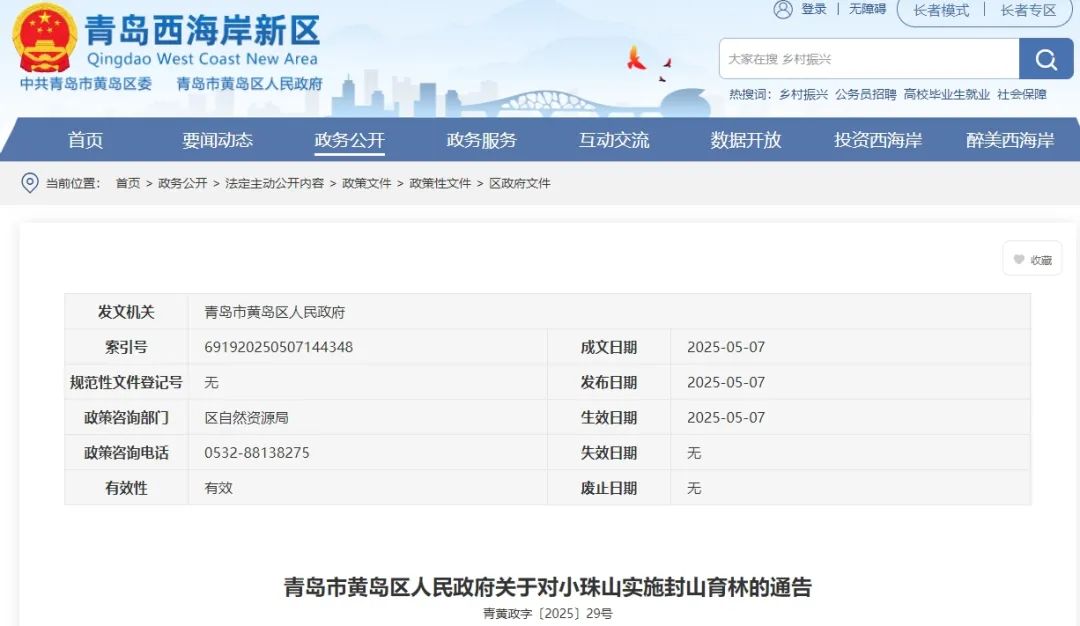Click the 青岛西海岸新区 site title

202,30
